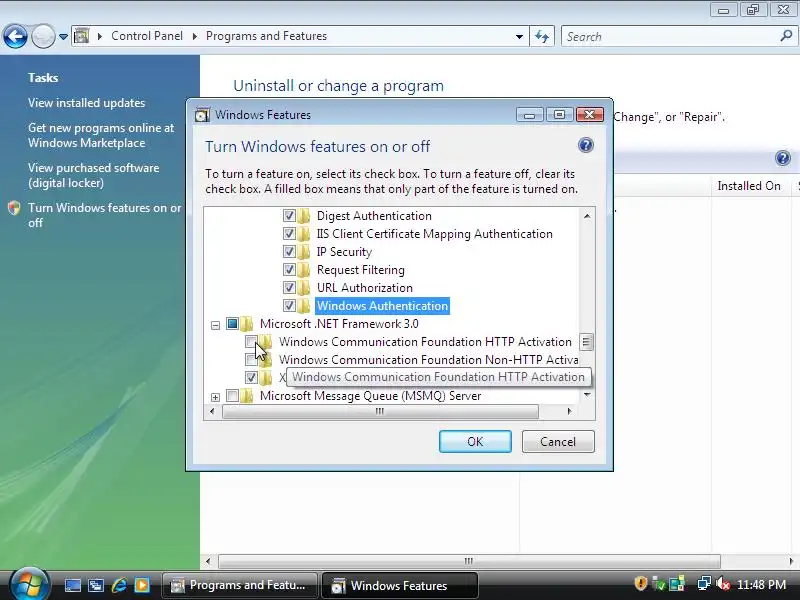Click into the Search field
Viewport: 800px width, 600px height.
tap(671, 37)
